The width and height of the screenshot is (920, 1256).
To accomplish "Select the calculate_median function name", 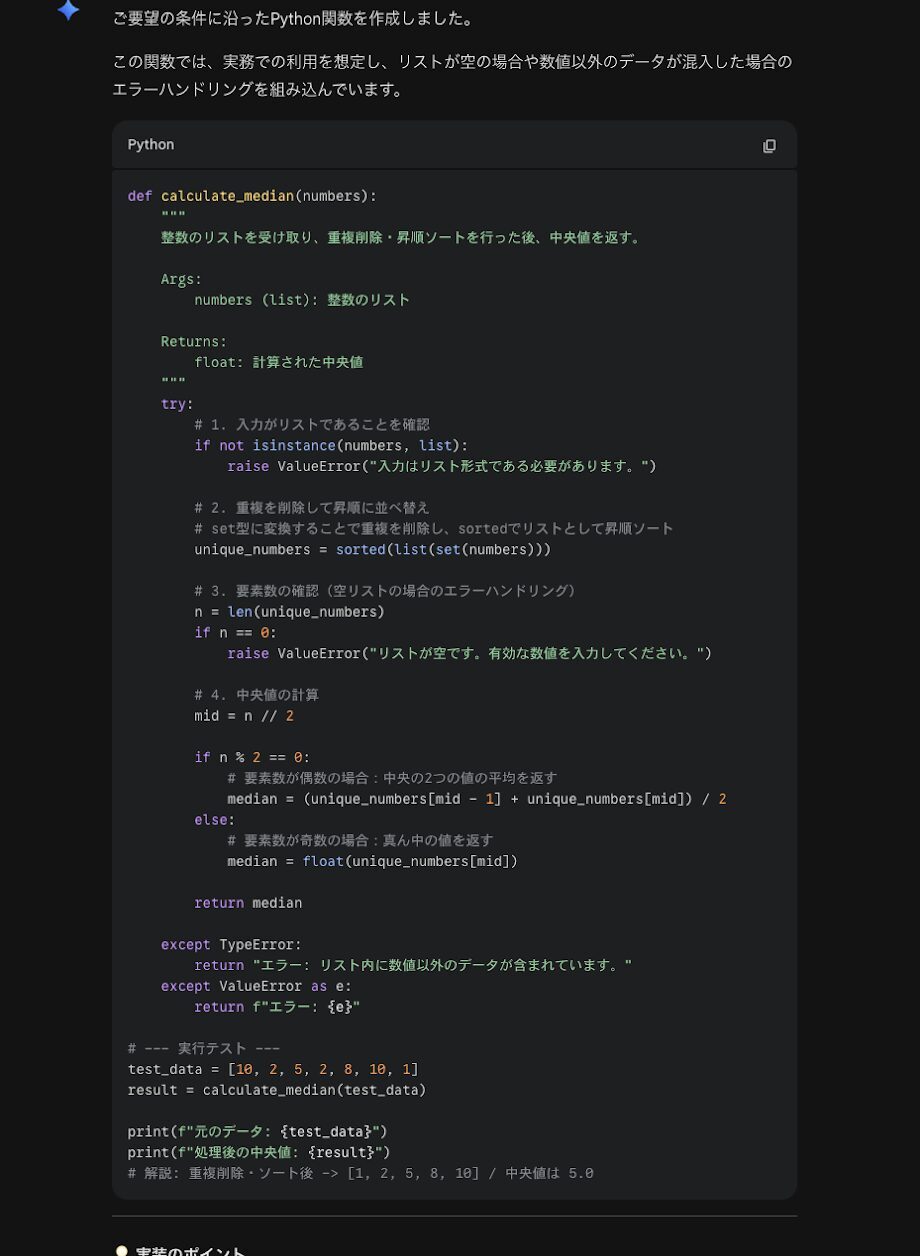I will click(226, 195).
